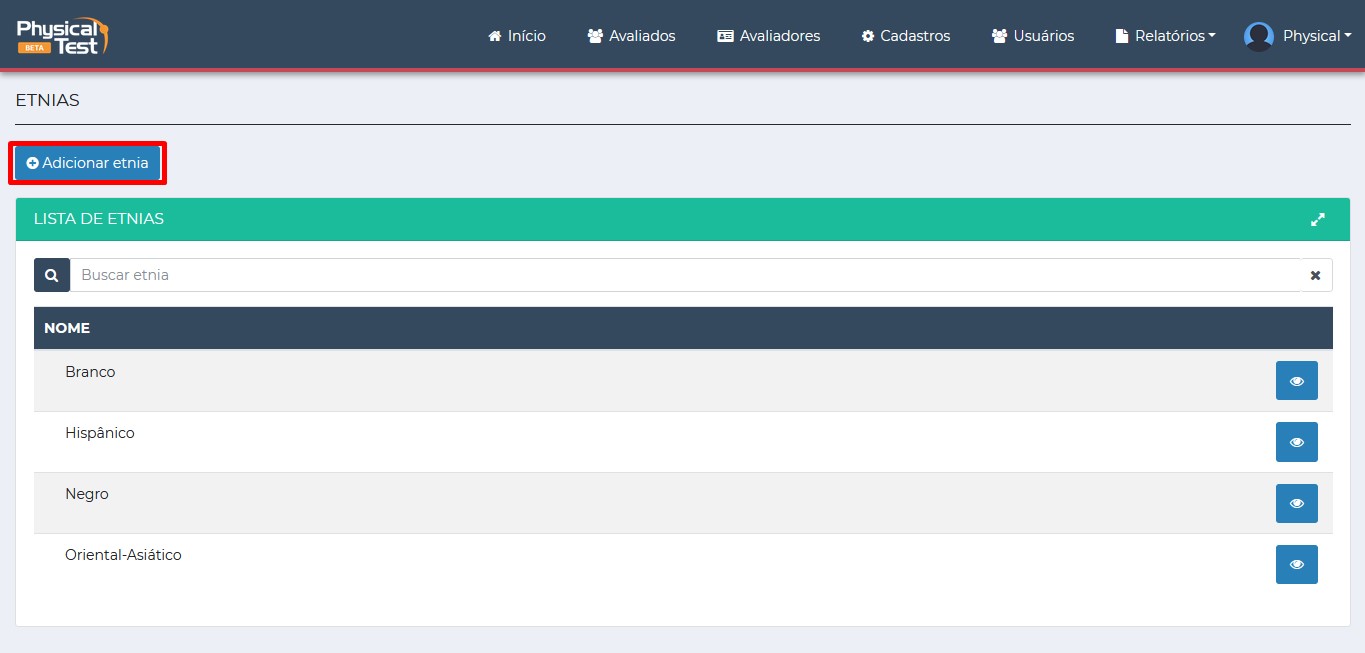
Task: Click the magnifier search icon button
Action: pos(52,275)
